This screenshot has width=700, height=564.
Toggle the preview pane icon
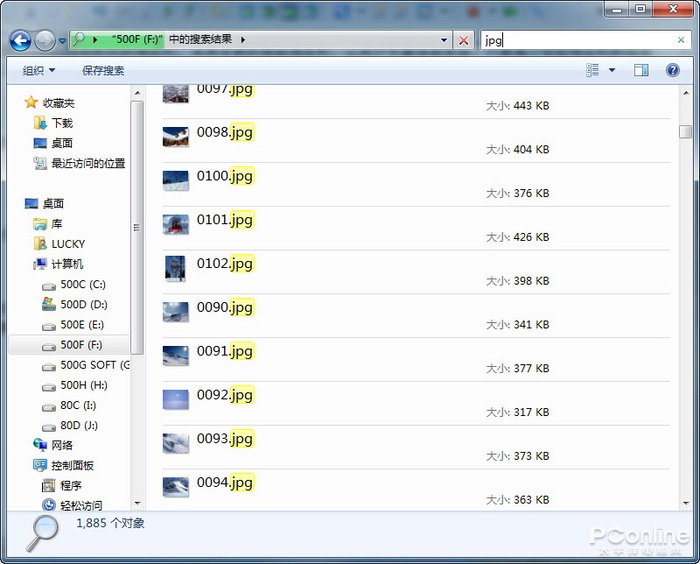(x=642, y=70)
